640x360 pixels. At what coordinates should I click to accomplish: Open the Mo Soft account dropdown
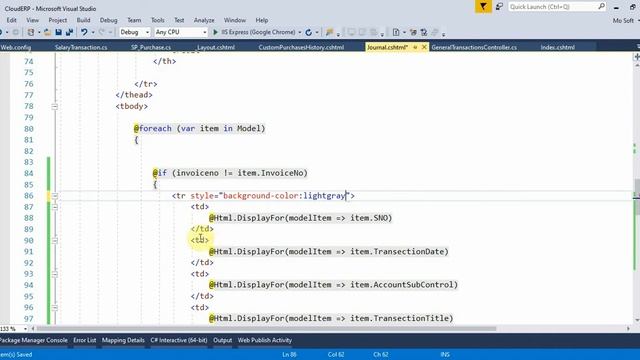click(625, 20)
